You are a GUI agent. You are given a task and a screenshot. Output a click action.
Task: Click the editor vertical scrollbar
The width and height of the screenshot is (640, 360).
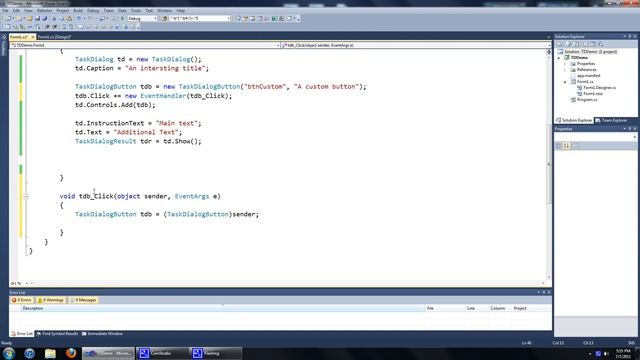(549, 163)
